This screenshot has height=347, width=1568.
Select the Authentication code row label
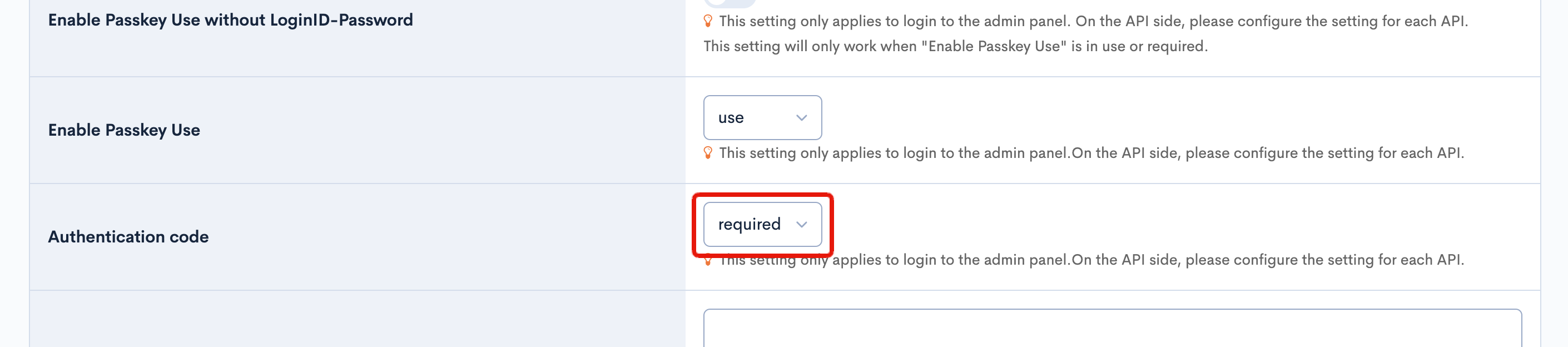(128, 237)
